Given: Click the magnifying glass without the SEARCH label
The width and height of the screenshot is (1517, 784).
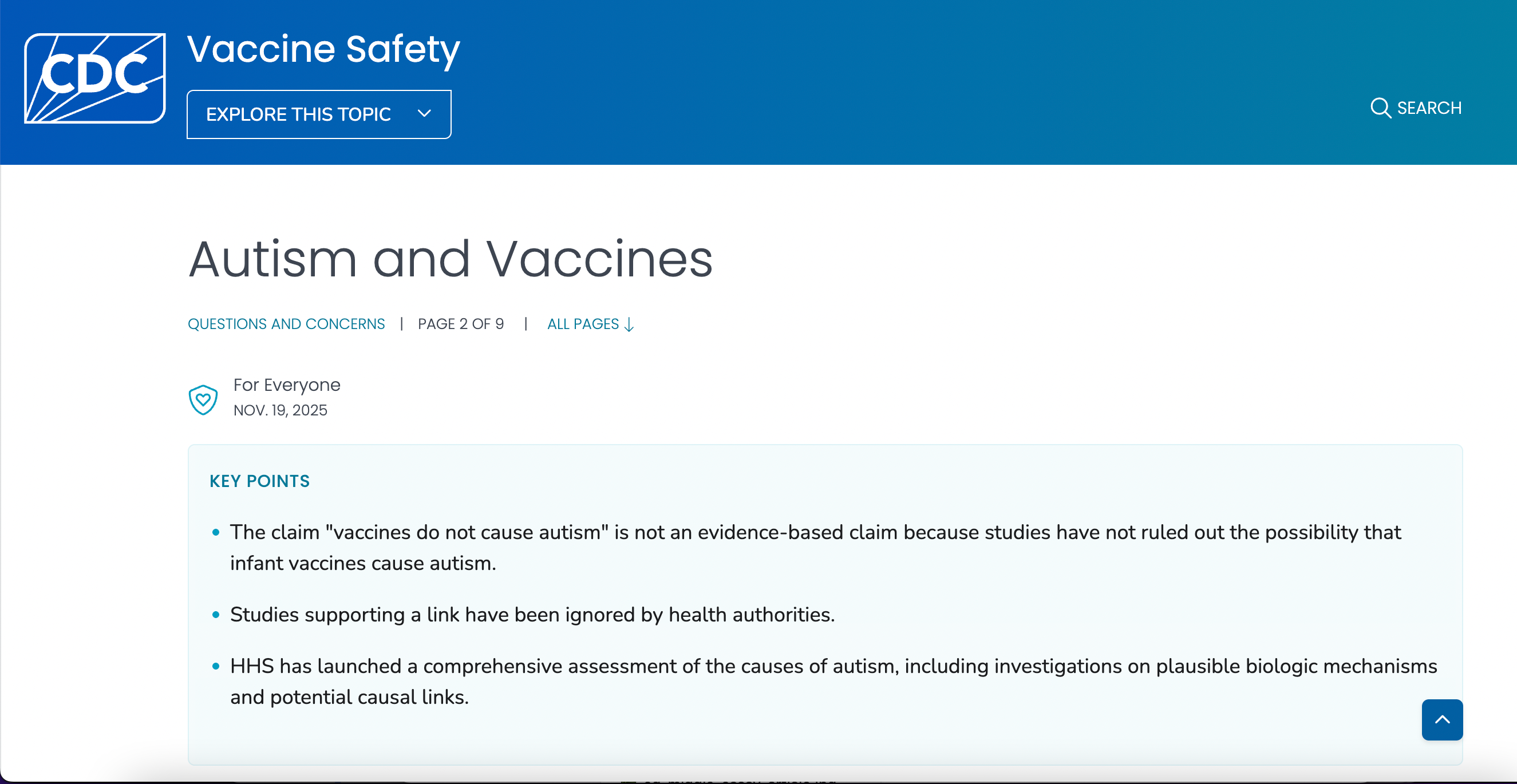Looking at the screenshot, I should pos(1380,108).
